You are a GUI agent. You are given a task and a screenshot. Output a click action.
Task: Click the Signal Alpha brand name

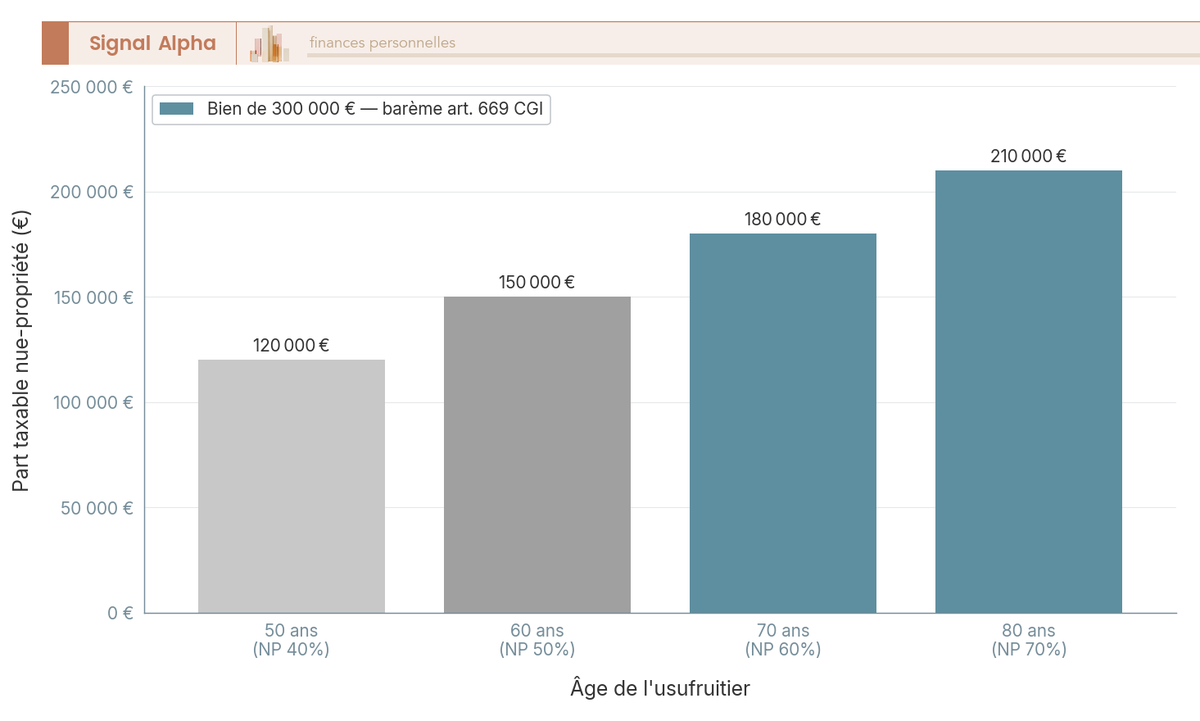point(152,43)
